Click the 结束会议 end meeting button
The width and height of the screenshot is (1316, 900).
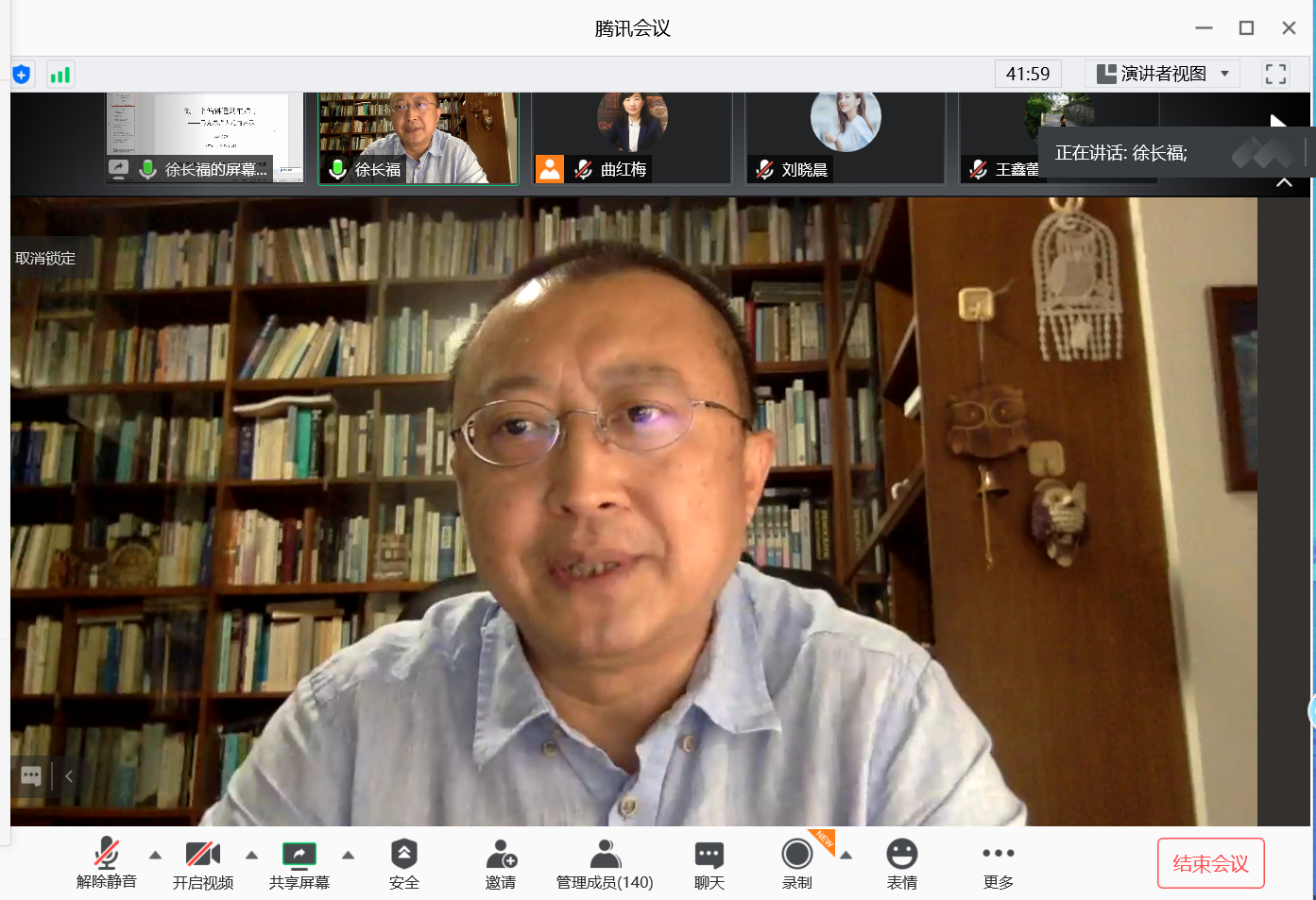[x=1210, y=863]
